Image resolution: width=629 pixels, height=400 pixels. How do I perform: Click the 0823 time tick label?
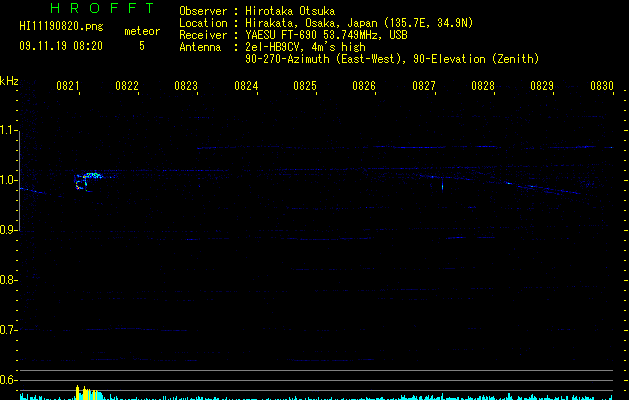[186, 85]
